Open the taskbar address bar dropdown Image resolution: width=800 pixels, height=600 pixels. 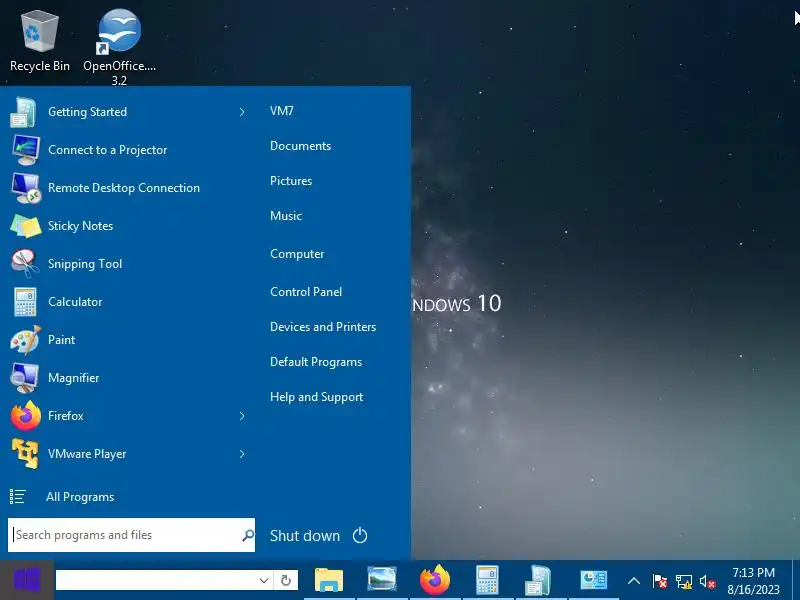click(264, 580)
